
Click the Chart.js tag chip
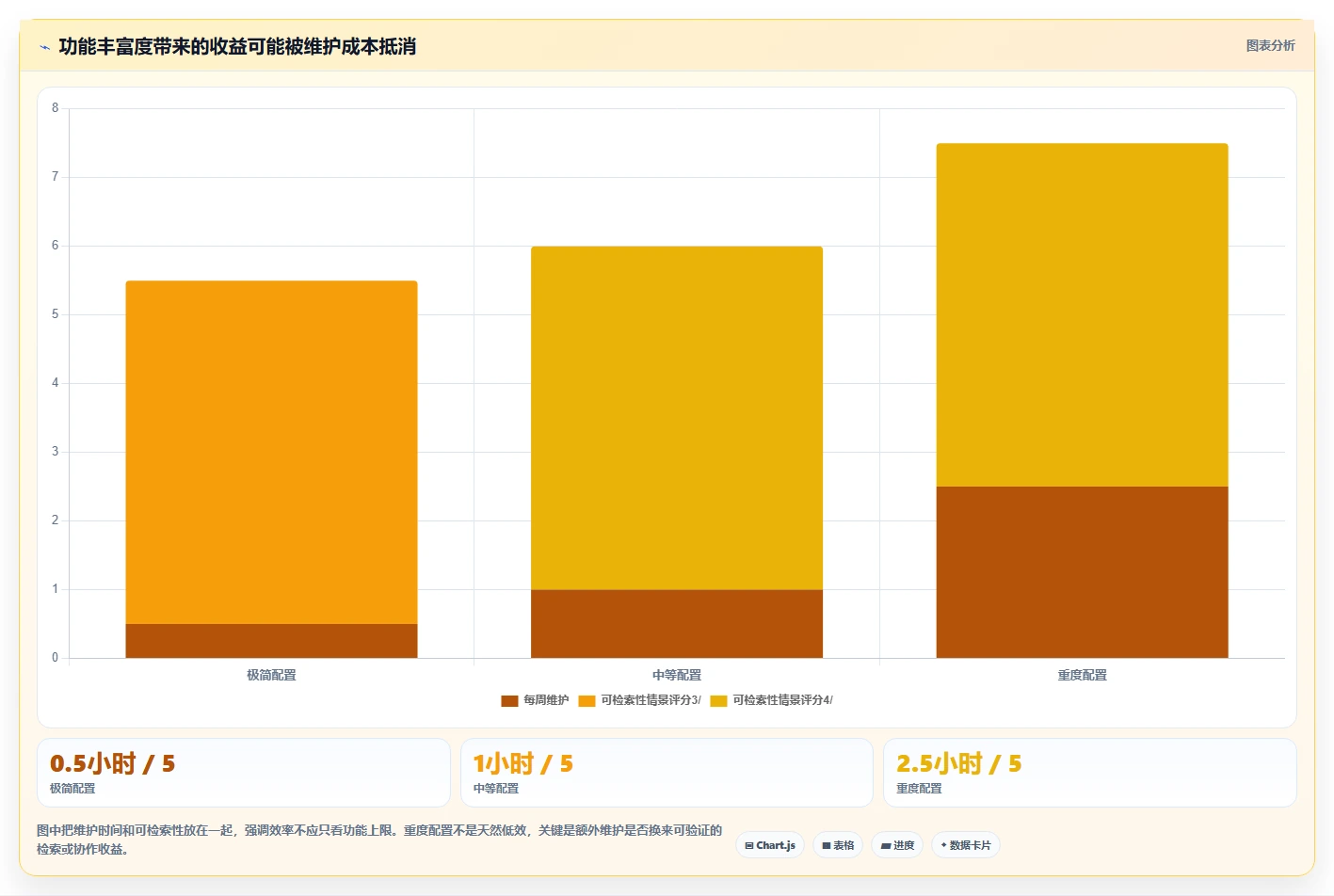(x=770, y=845)
